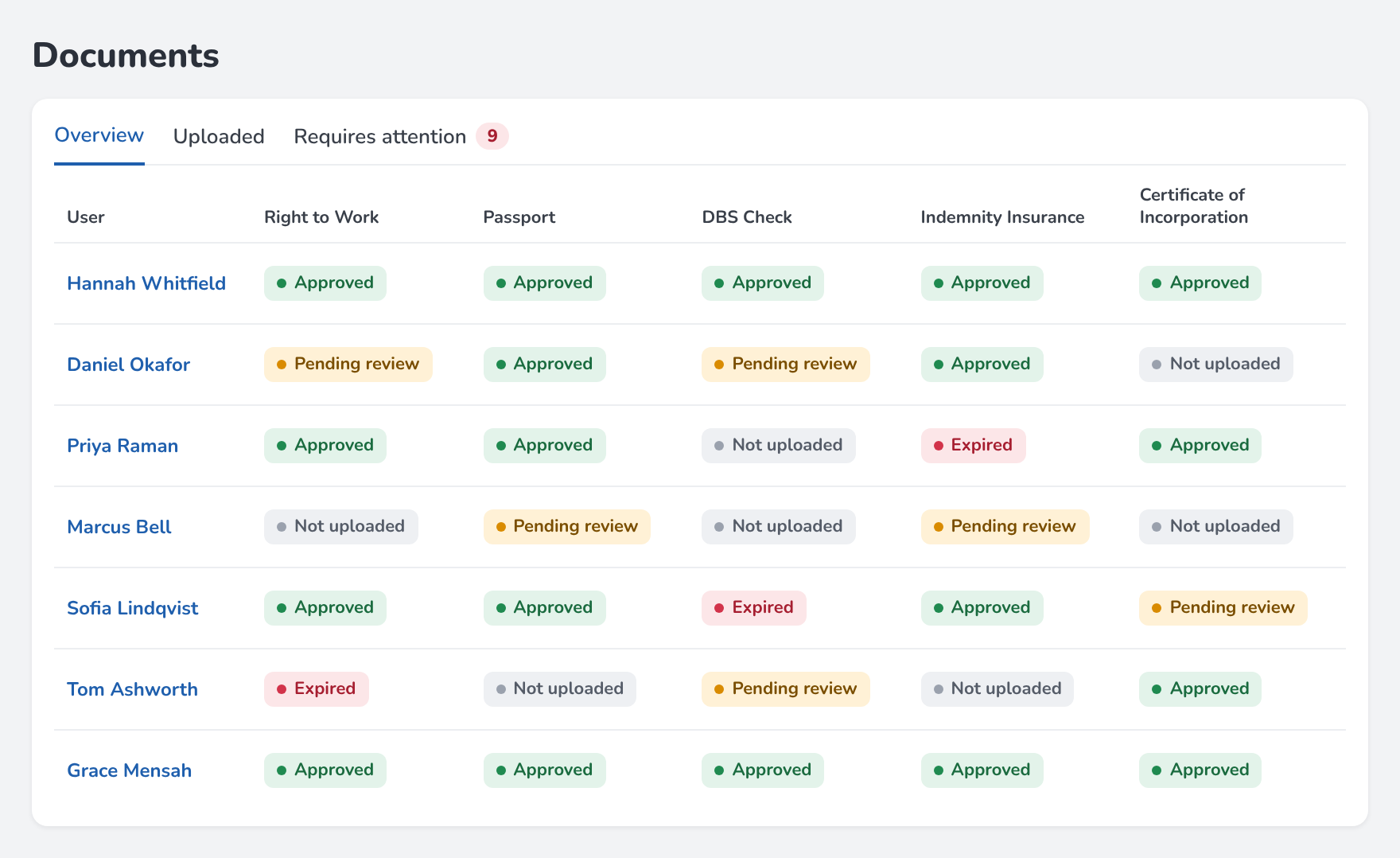The width and height of the screenshot is (1400, 858).
Task: Open Daniel Okafor's profile link
Action: [x=128, y=365]
